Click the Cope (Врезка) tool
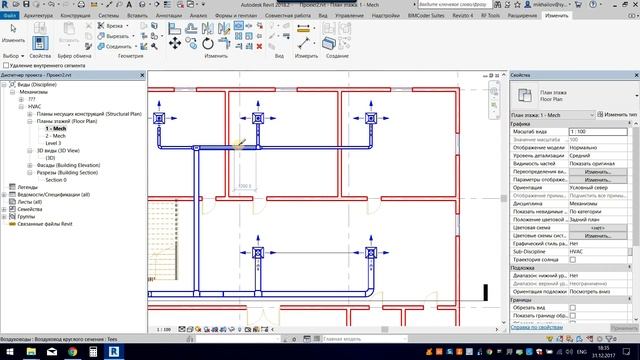 (111, 26)
